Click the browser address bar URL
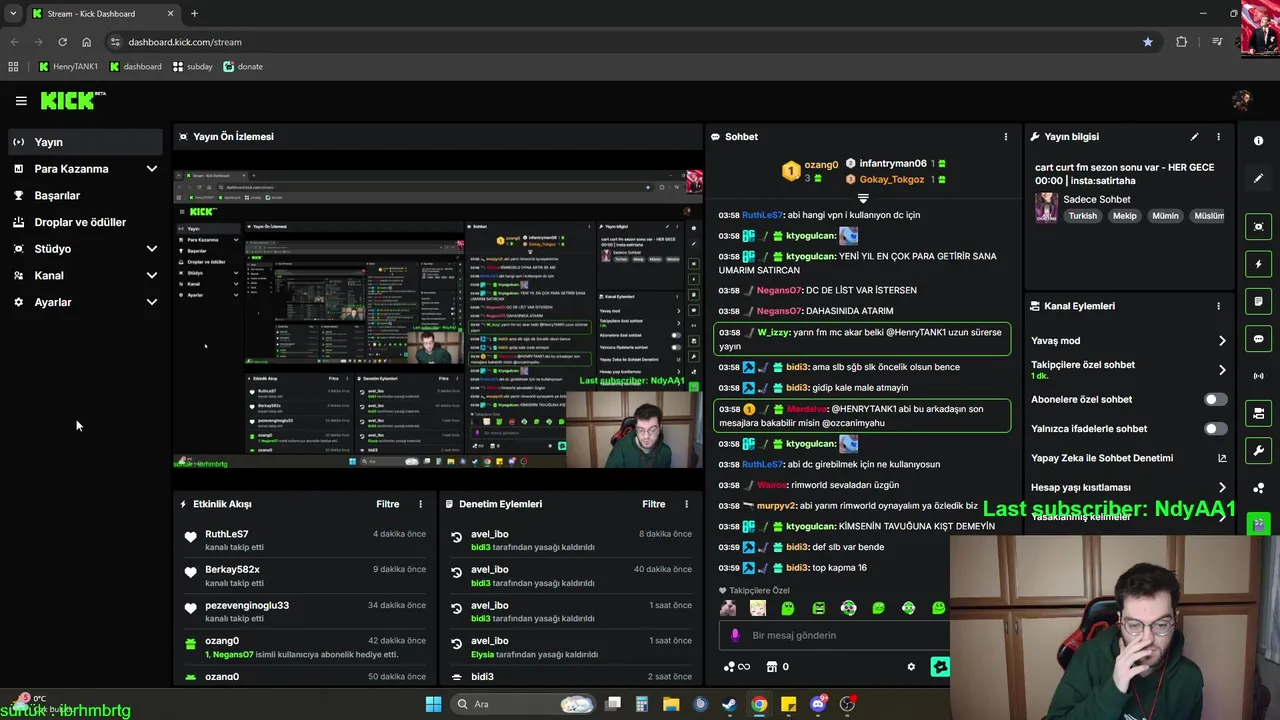This screenshot has width=1280, height=720. 185,42
